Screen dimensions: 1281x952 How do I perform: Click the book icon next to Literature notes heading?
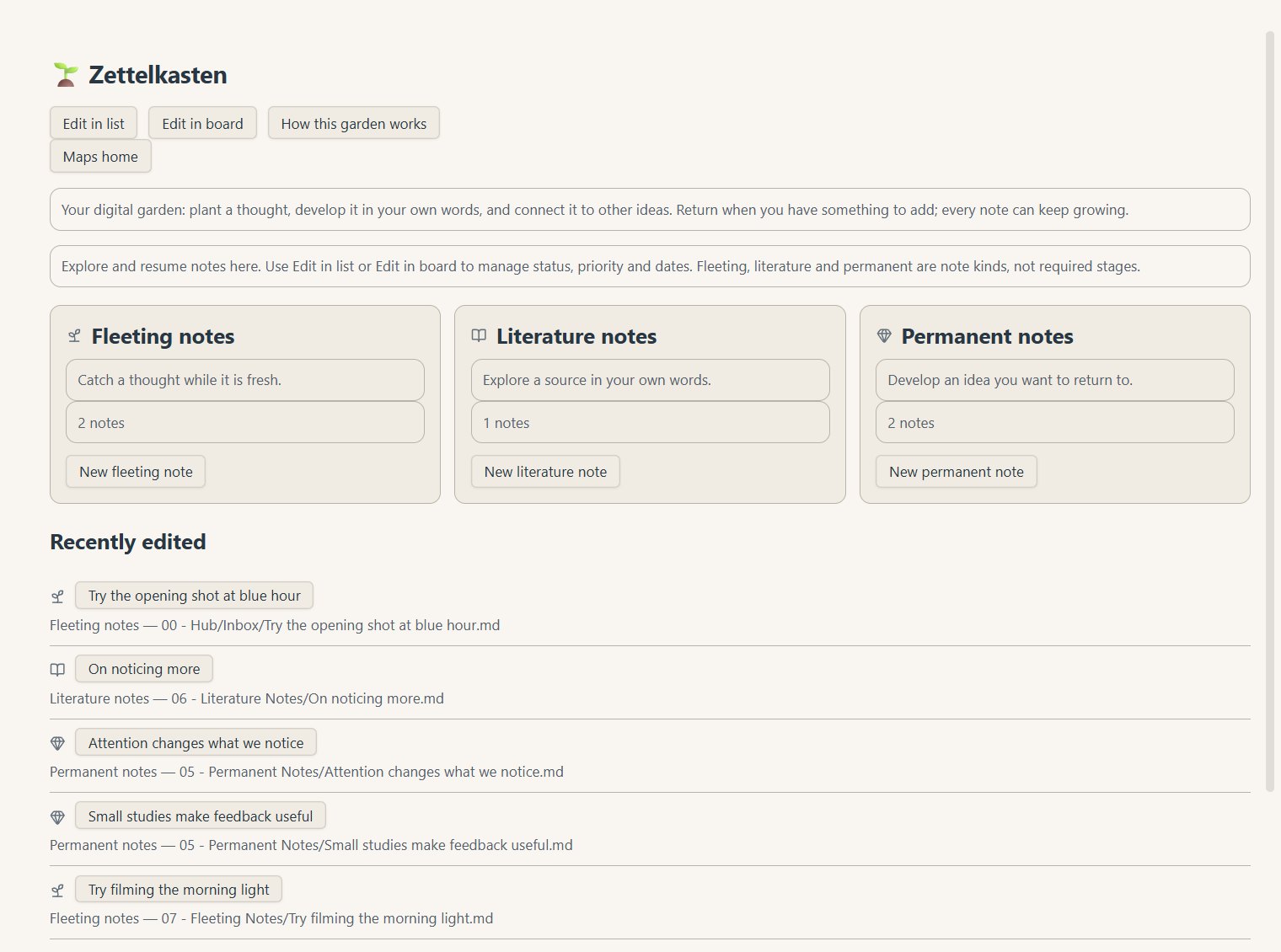[x=479, y=336]
